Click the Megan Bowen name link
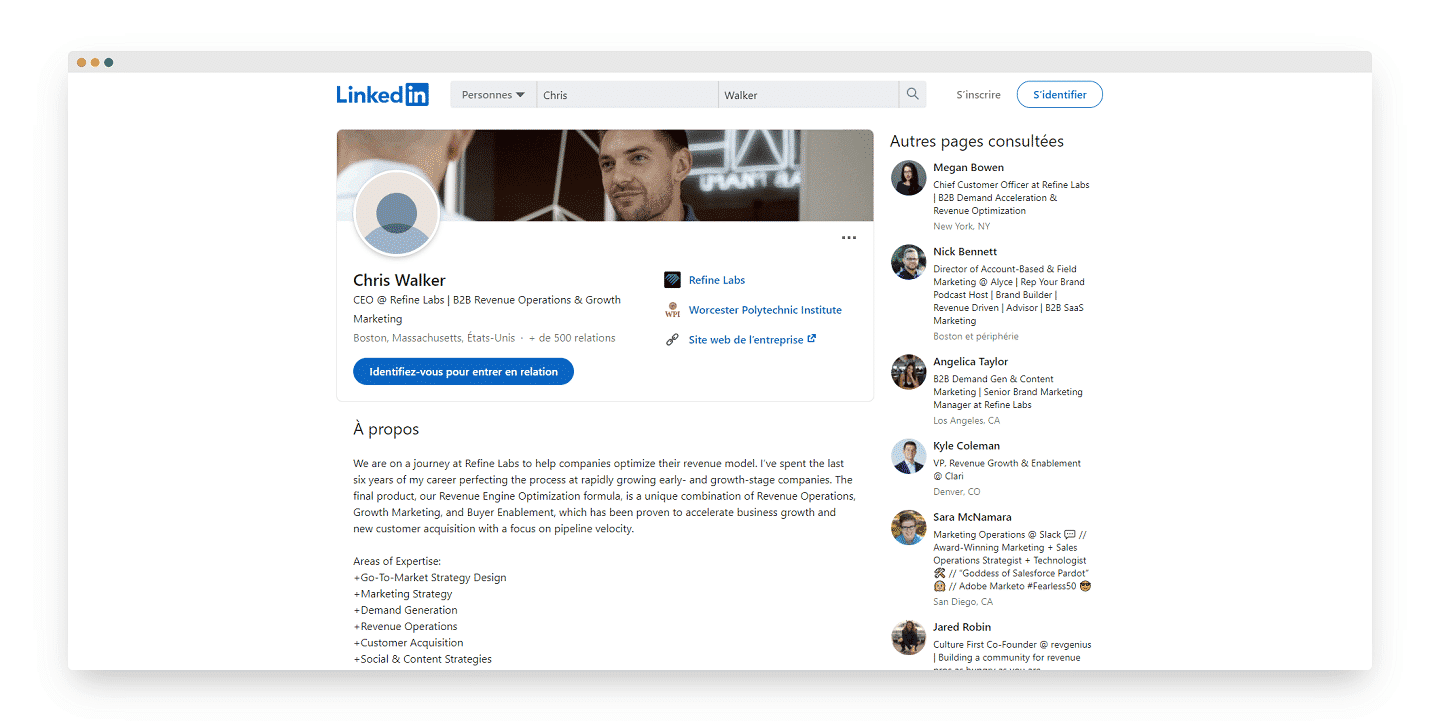Screen dimensions: 1440x721 968,168
